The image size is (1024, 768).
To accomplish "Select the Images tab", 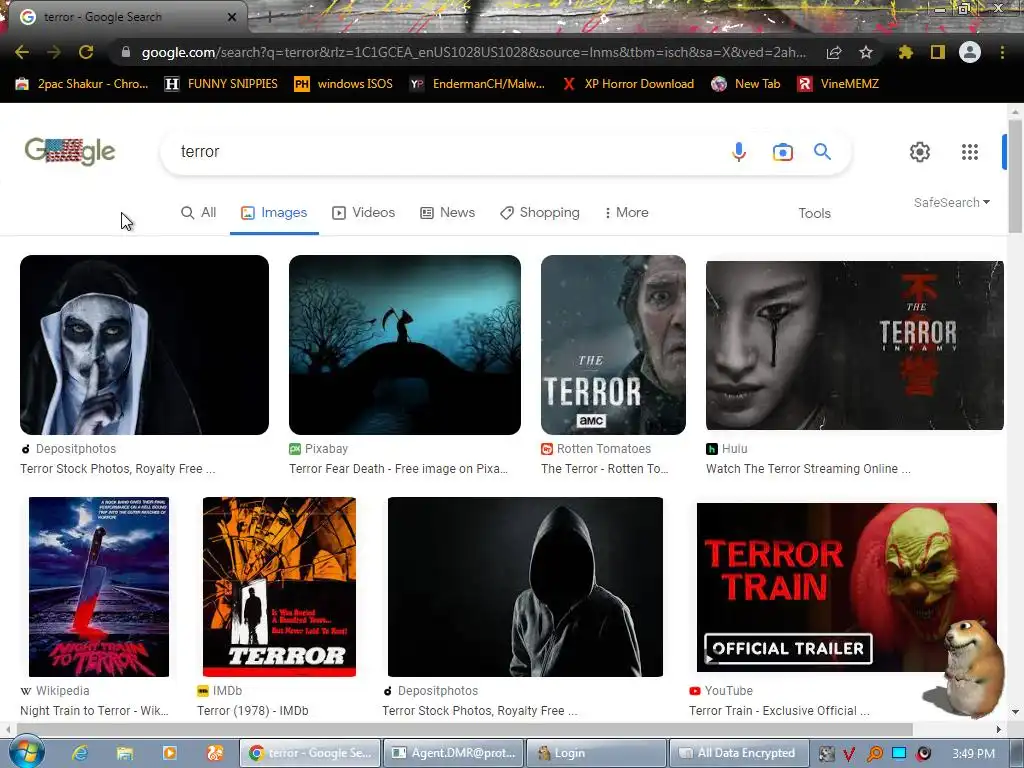I will (274, 212).
